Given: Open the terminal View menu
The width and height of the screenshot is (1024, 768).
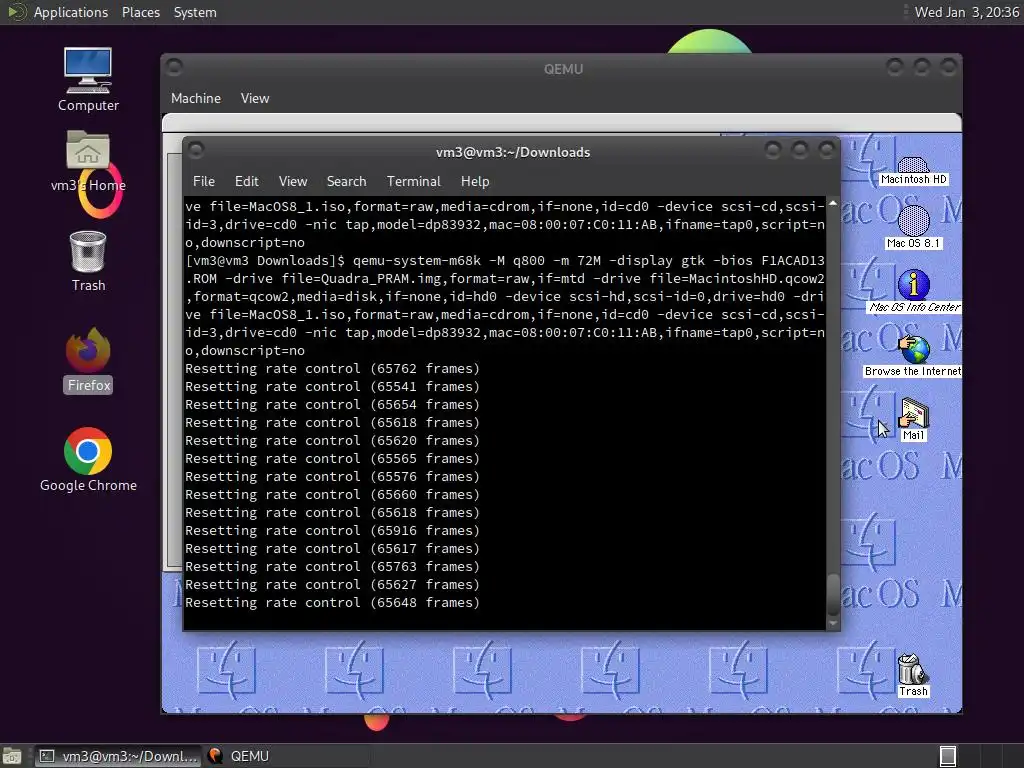Looking at the screenshot, I should (x=293, y=182).
